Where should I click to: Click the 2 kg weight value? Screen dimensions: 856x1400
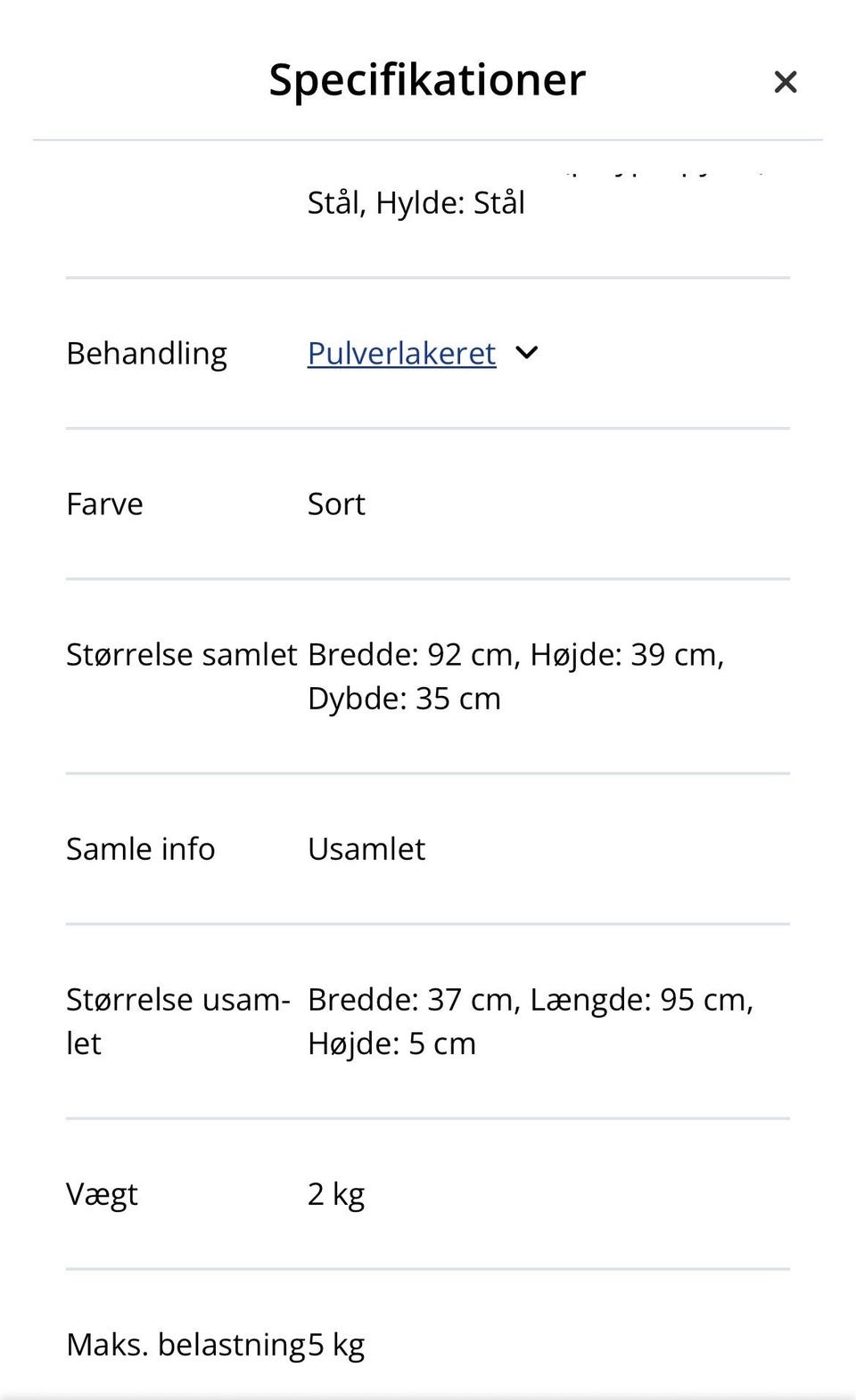tap(335, 1193)
